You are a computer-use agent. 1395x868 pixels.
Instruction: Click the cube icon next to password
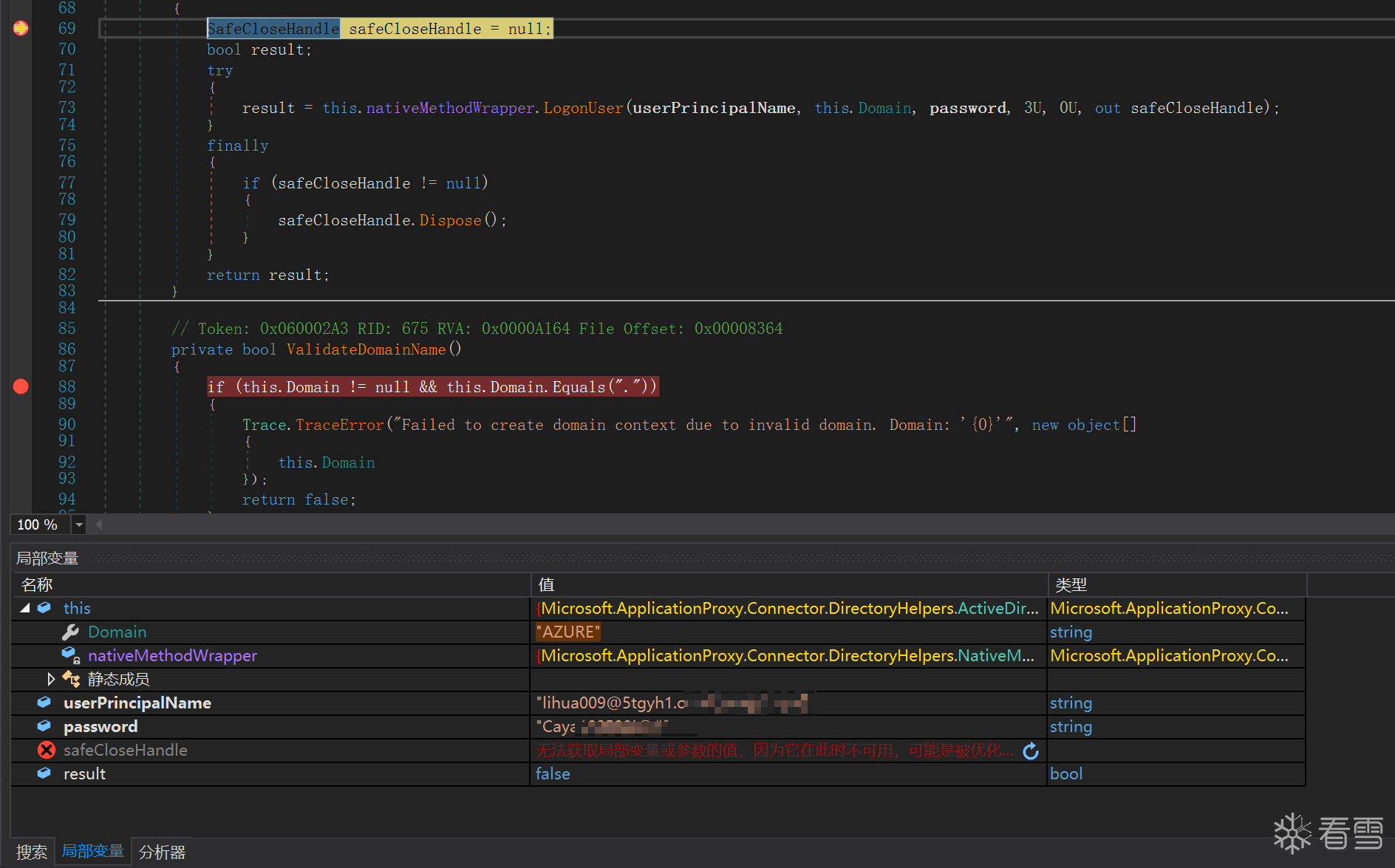coord(44,726)
